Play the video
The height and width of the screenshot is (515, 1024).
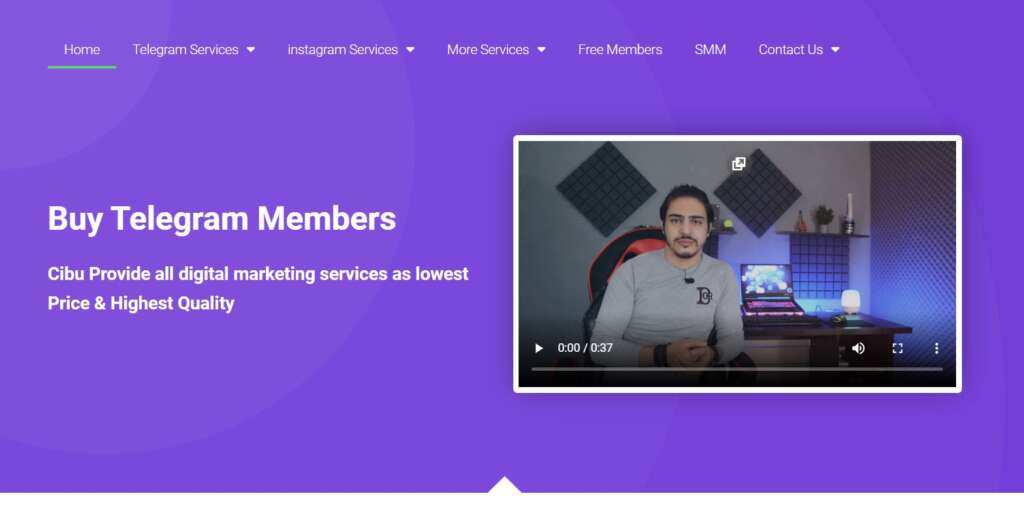(539, 348)
